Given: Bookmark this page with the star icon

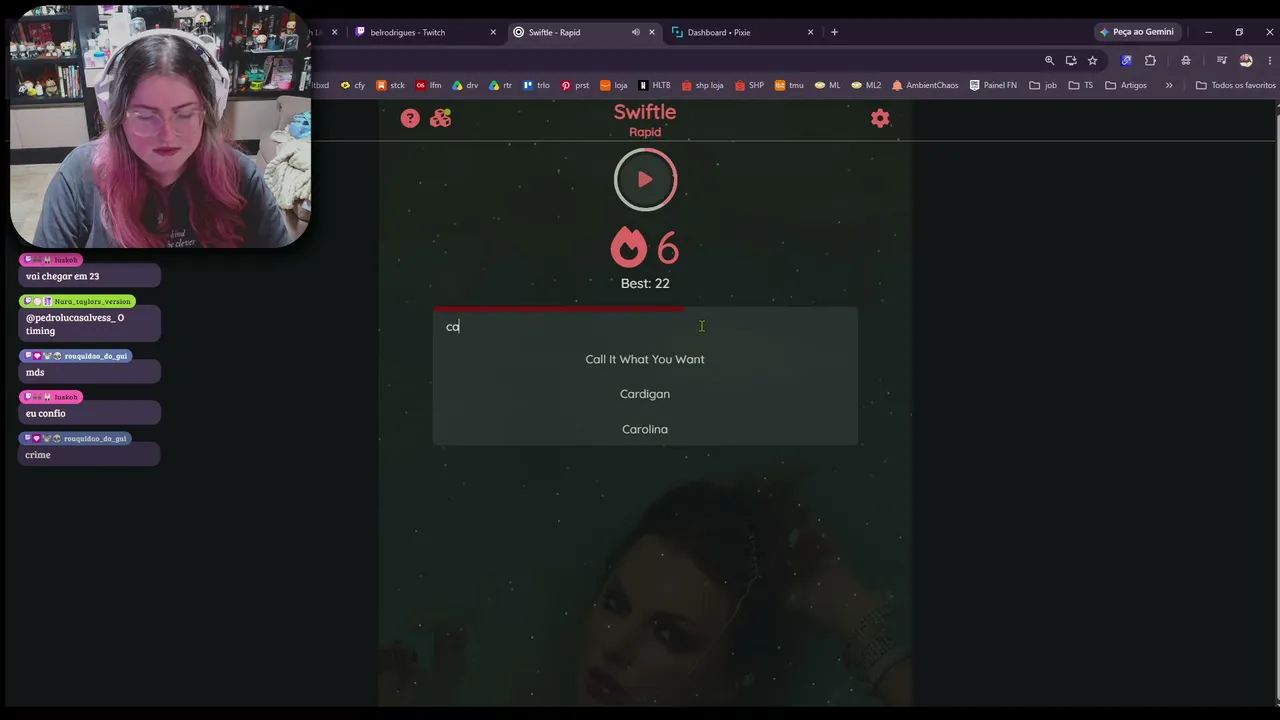Looking at the screenshot, I should click(1092, 60).
